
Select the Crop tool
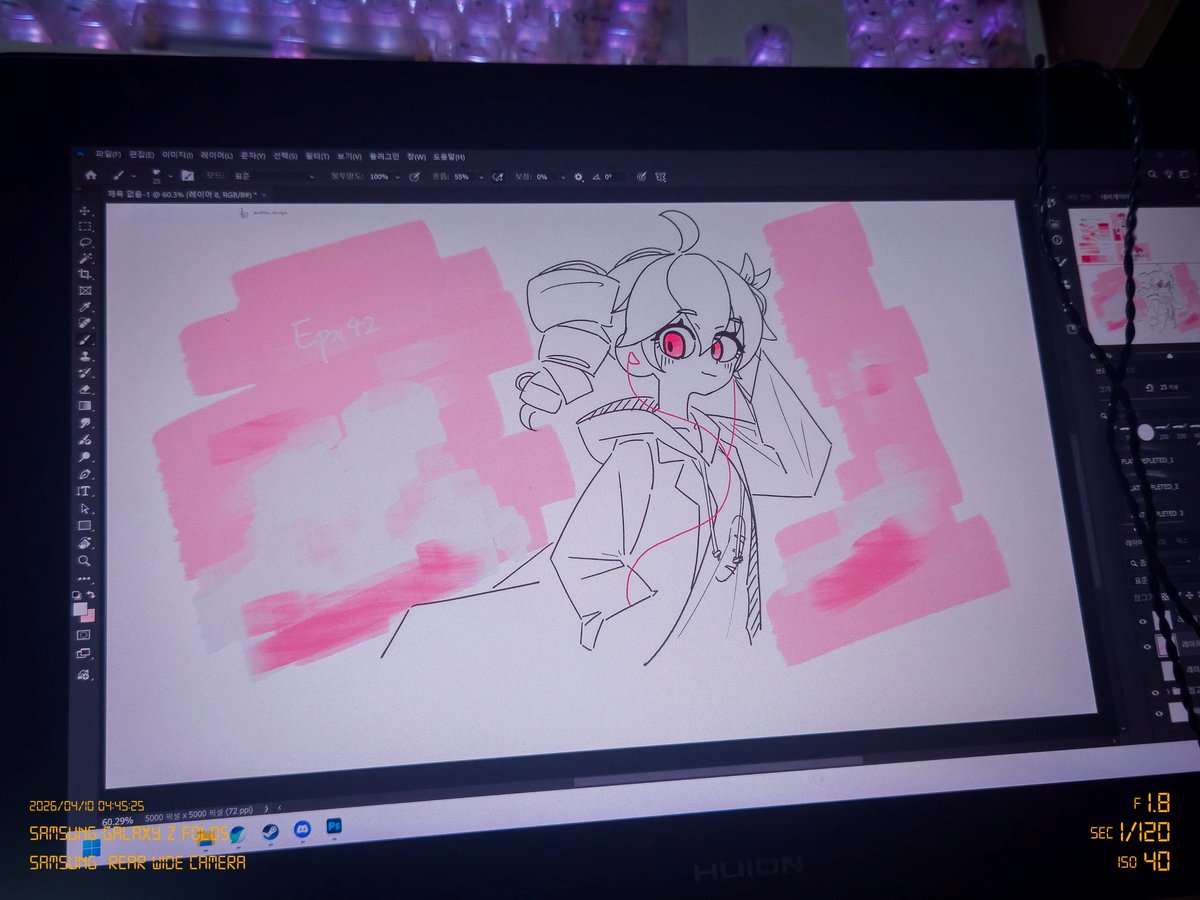(x=85, y=274)
